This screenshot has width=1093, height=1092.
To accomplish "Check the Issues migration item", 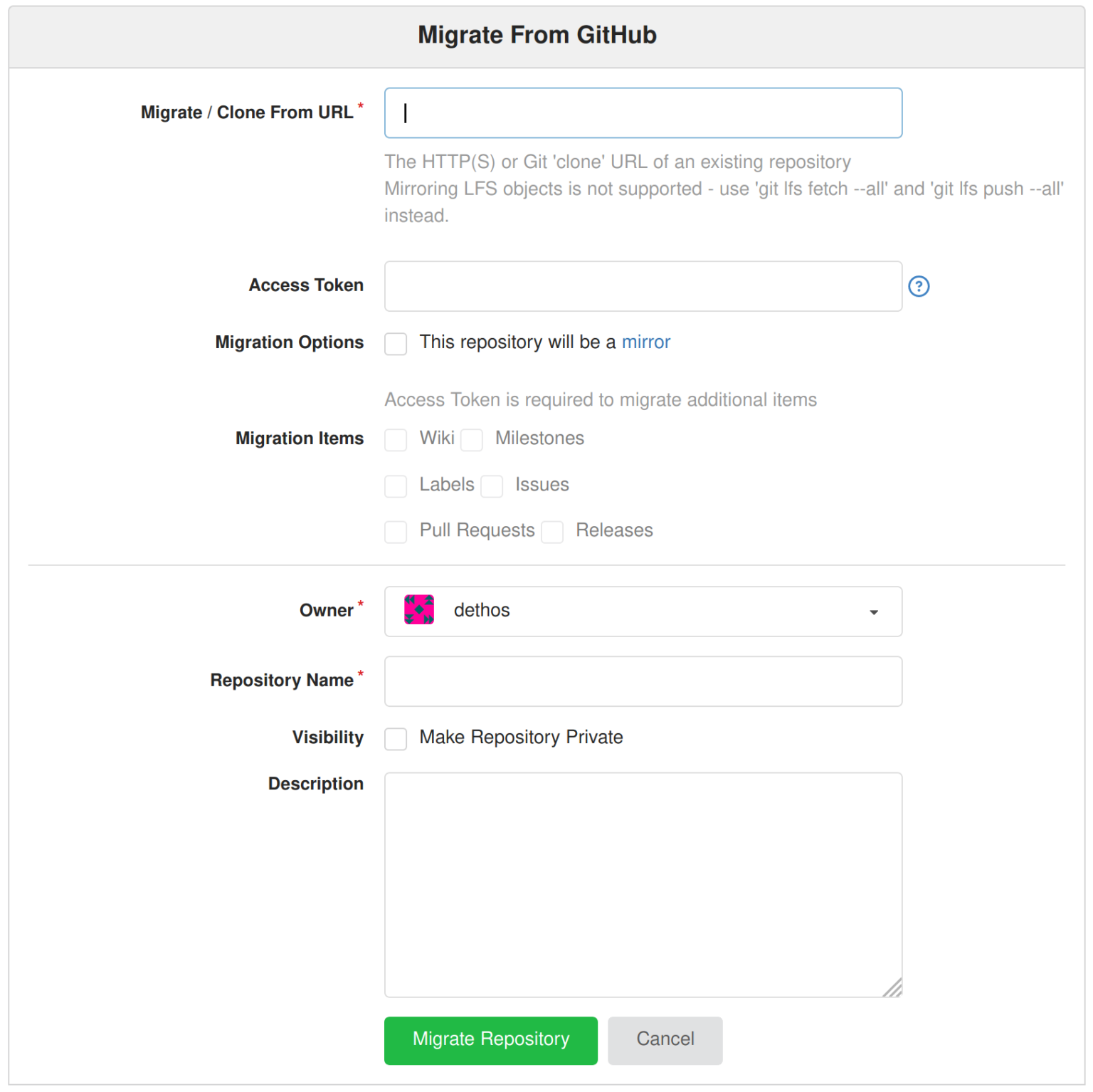I will 492,486.
